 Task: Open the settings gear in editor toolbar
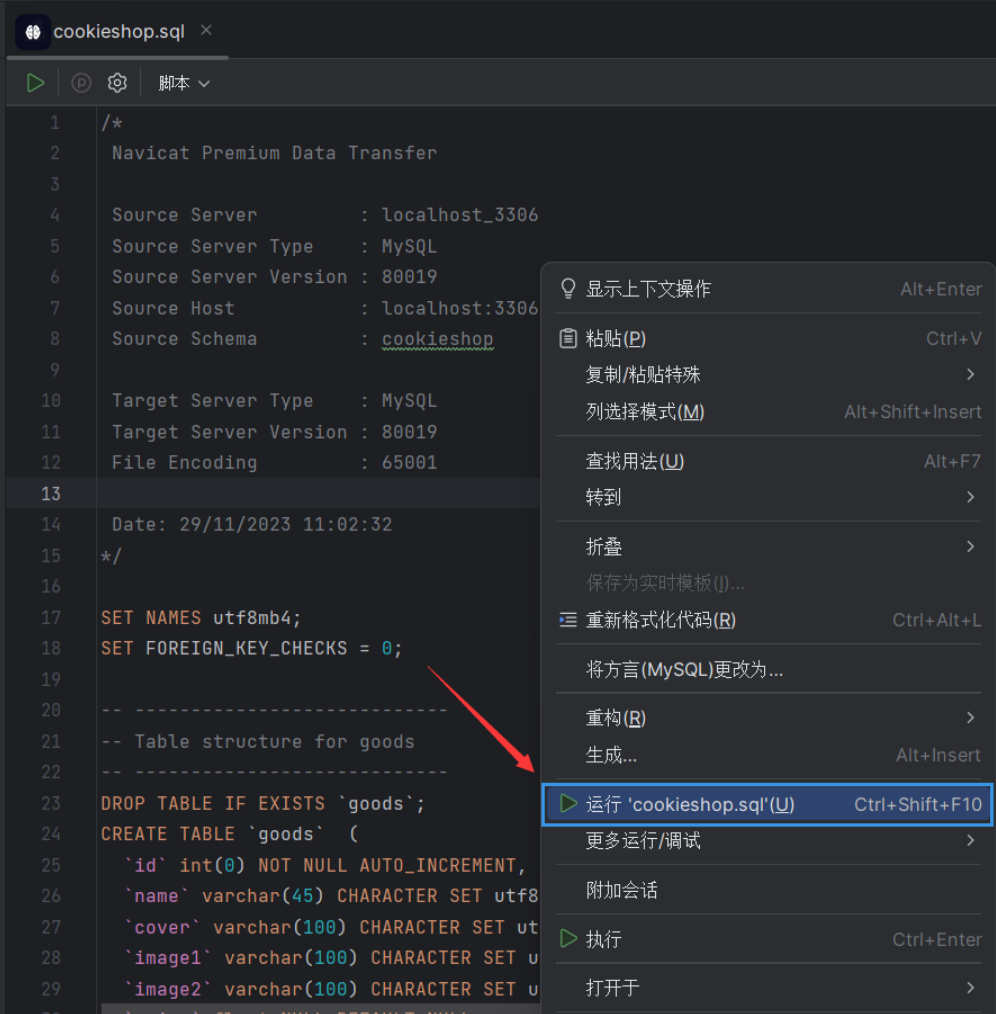(x=117, y=83)
